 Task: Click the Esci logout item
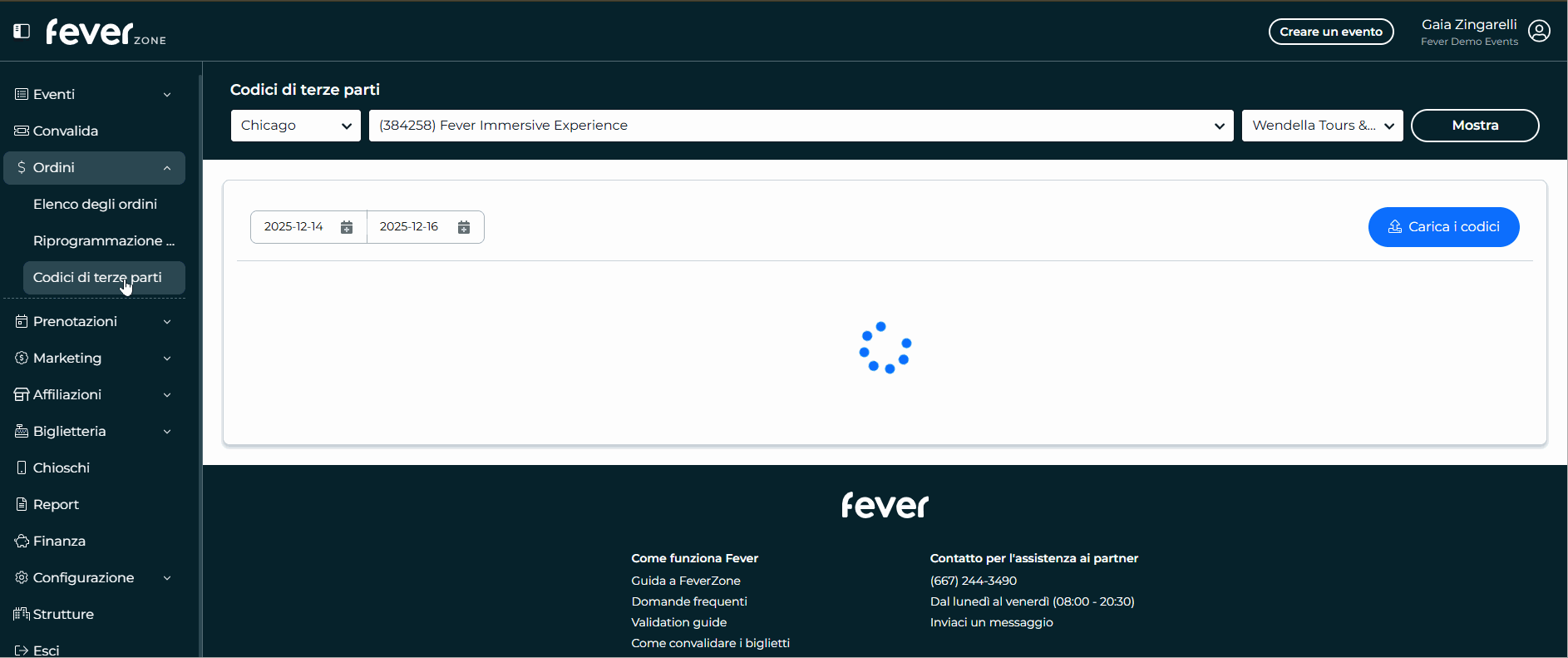click(x=94, y=649)
